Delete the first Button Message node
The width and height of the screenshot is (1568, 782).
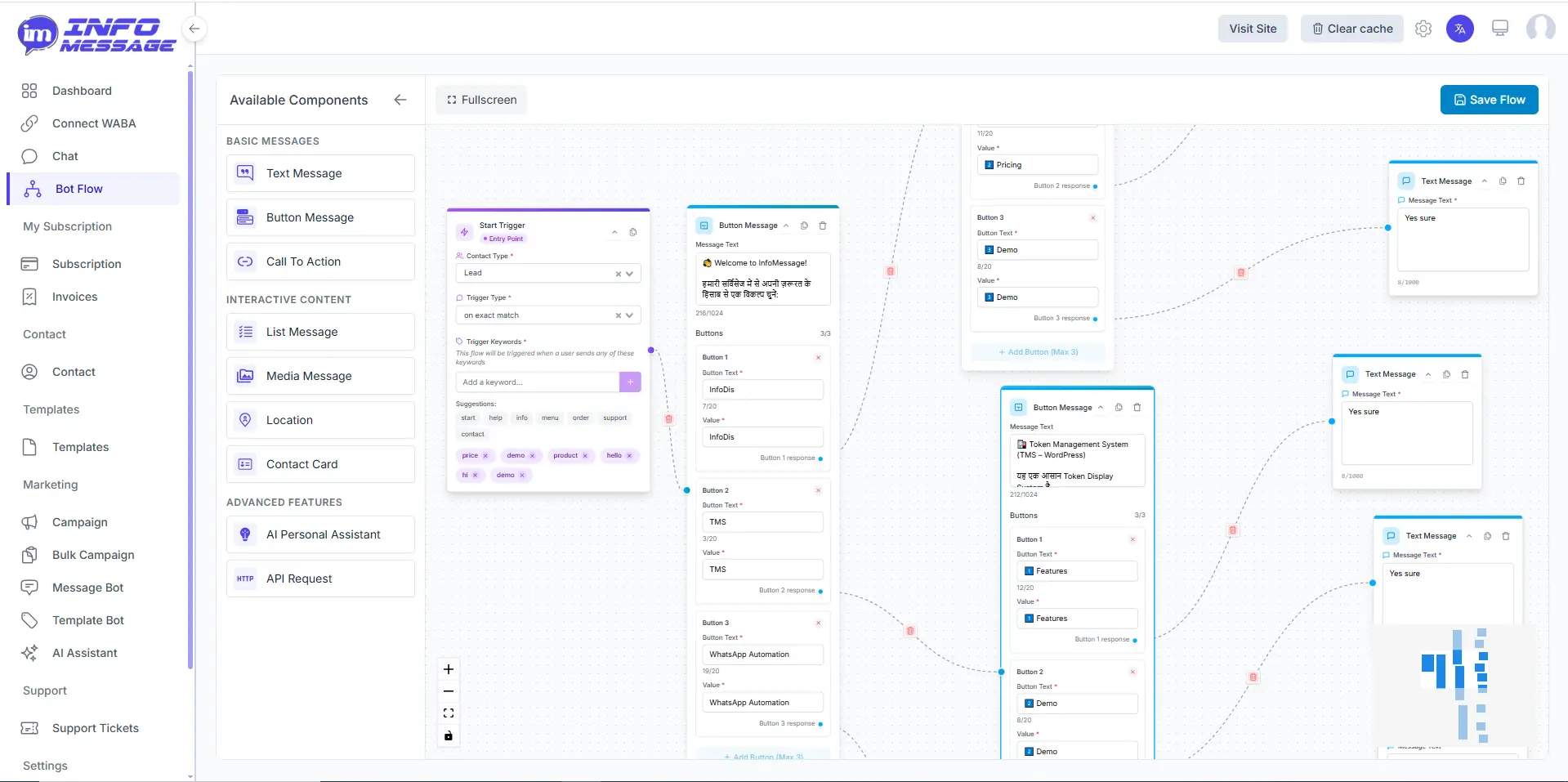tap(823, 226)
